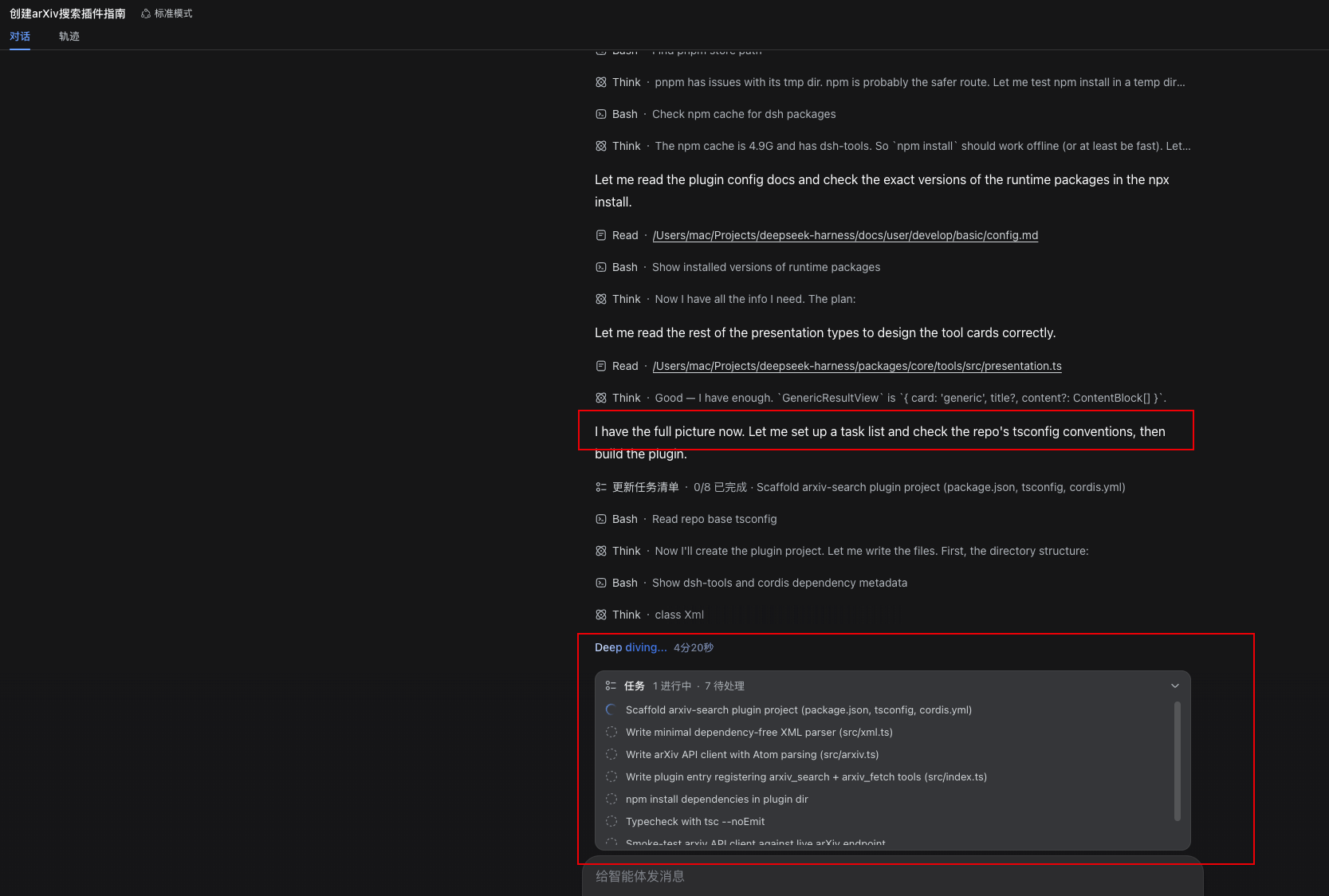The image size is (1329, 896).
Task: Click Read icon beside the config.md path
Action: pyautogui.click(x=601, y=235)
